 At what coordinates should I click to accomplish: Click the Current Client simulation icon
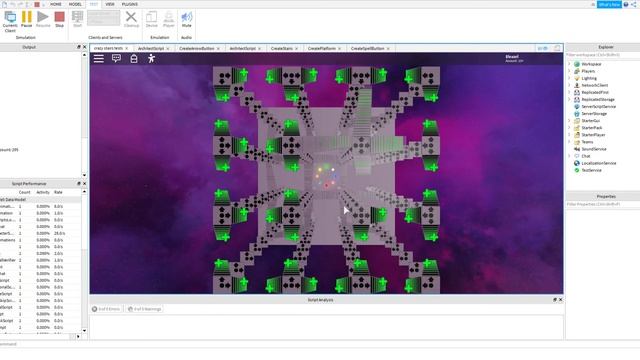click(10, 17)
